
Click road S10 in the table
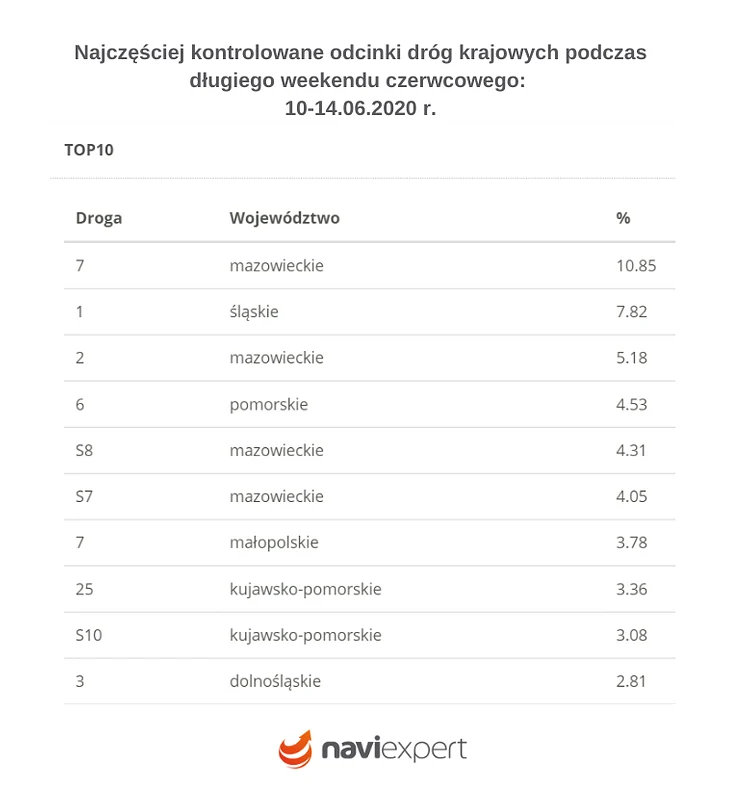point(89,635)
